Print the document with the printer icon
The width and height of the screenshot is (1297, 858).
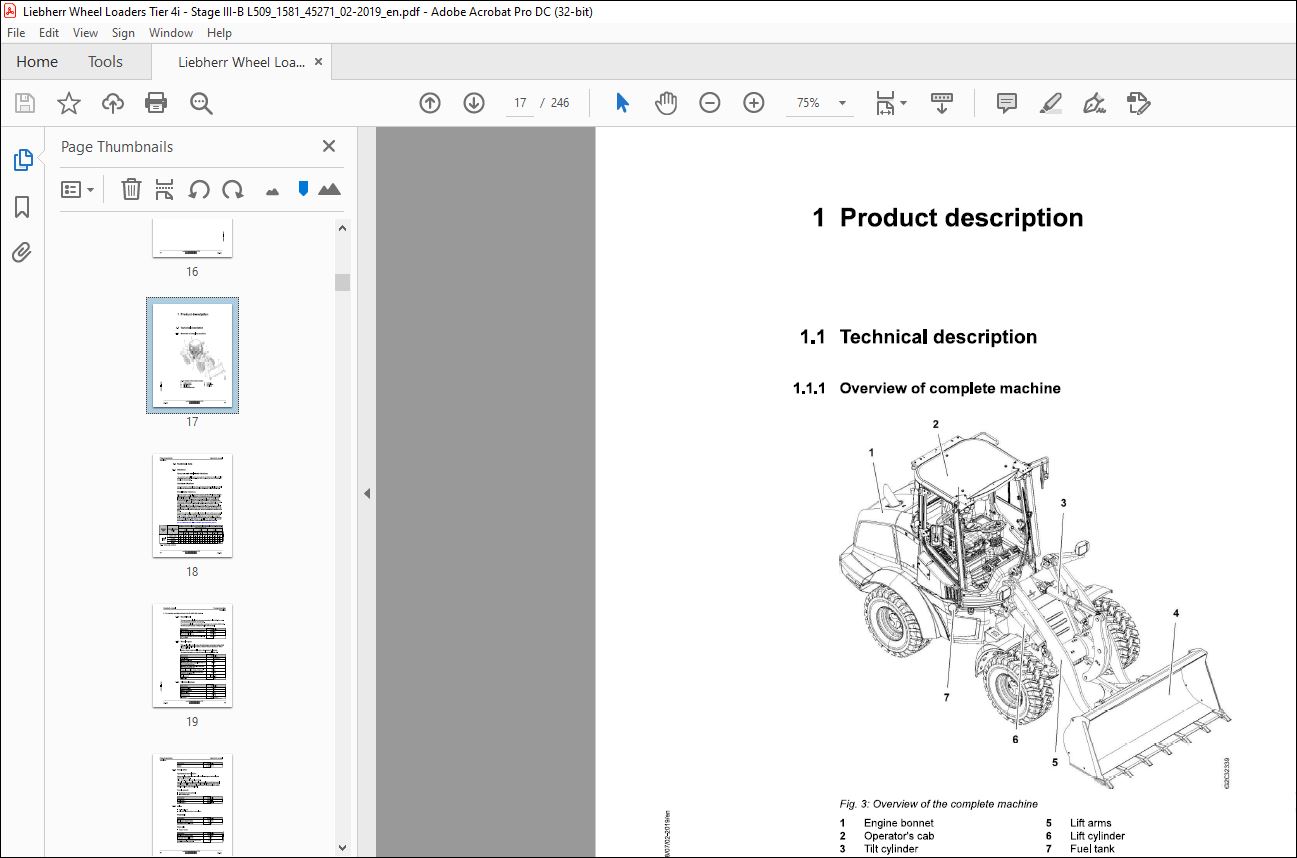tap(156, 103)
